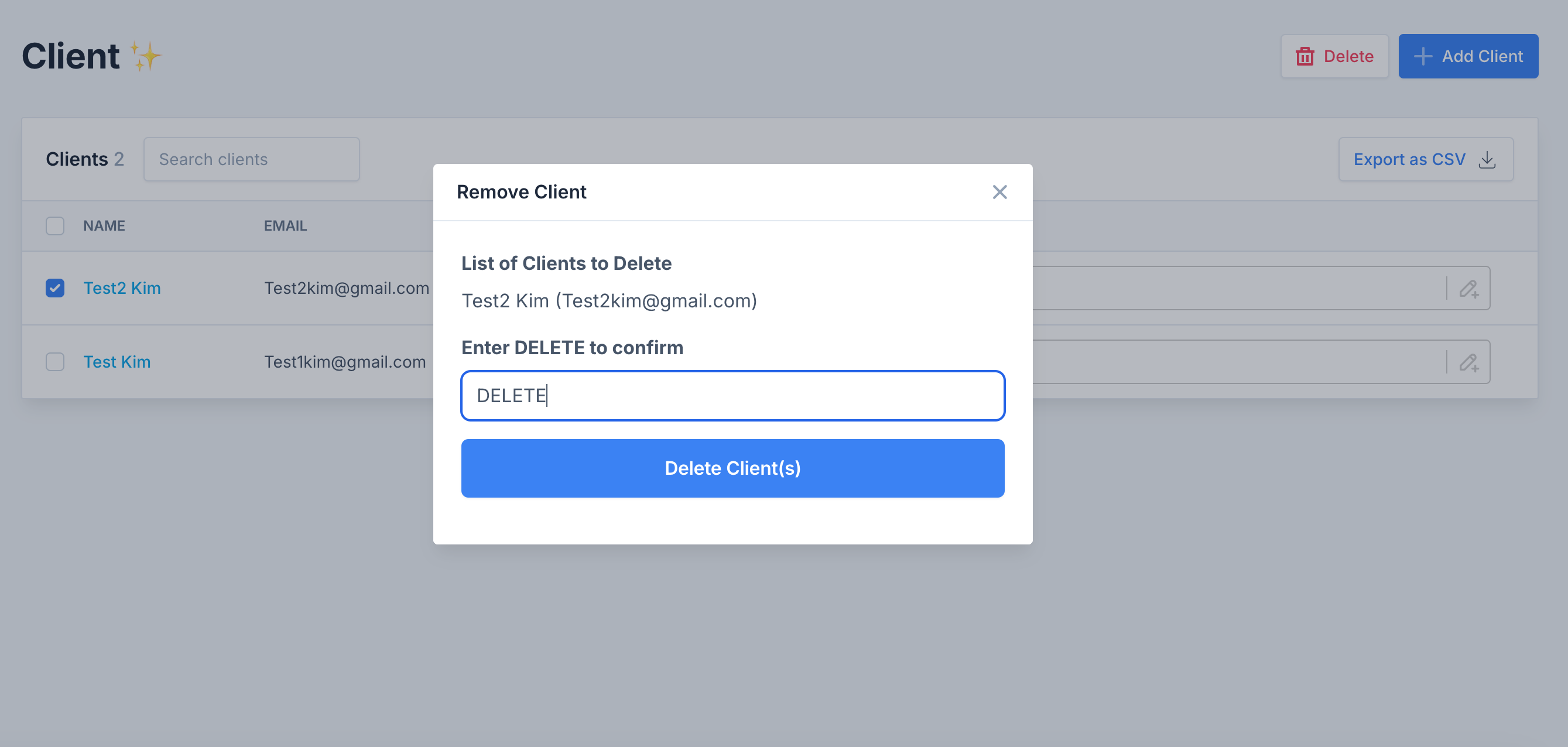Click the Test1kim@gmail.com email cell
The height and width of the screenshot is (747, 1568).
pyautogui.click(x=344, y=362)
